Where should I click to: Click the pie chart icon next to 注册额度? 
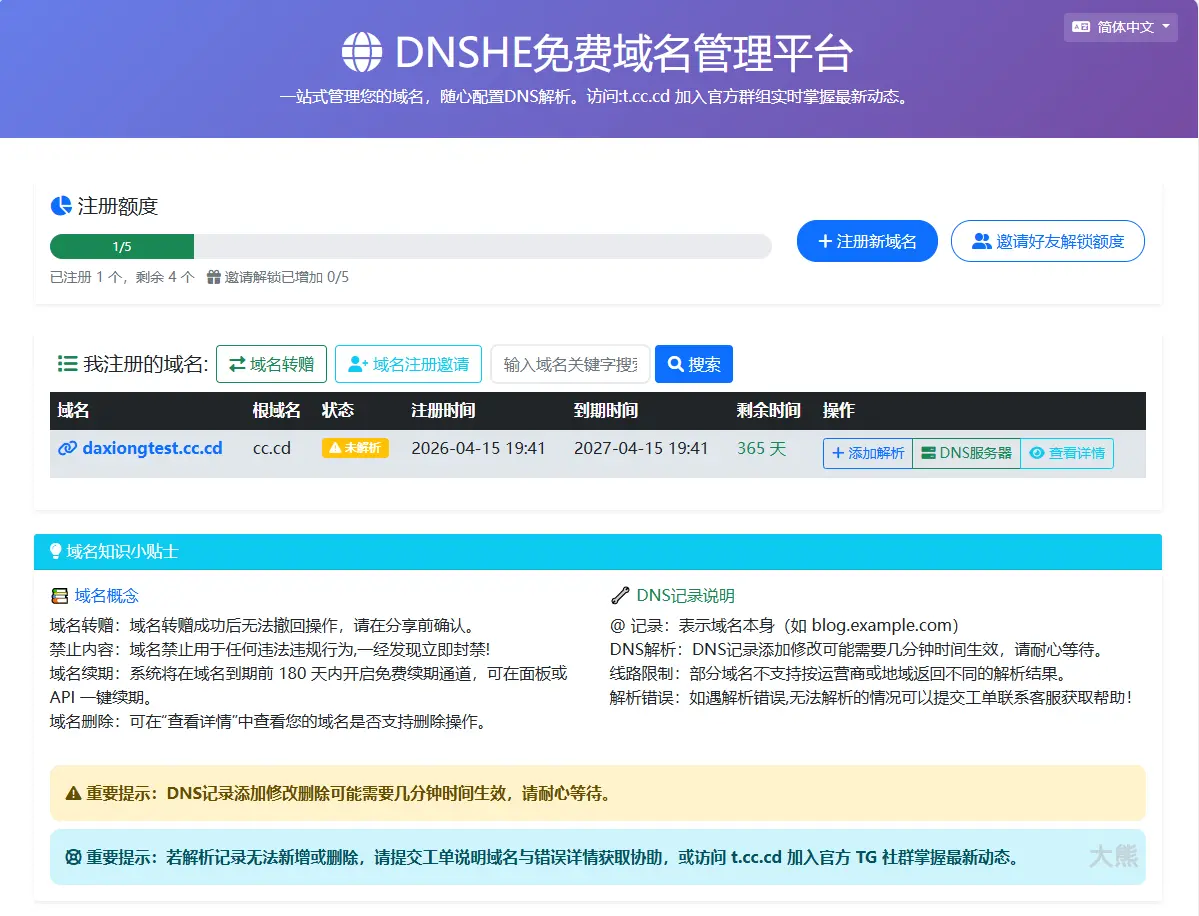pos(61,206)
